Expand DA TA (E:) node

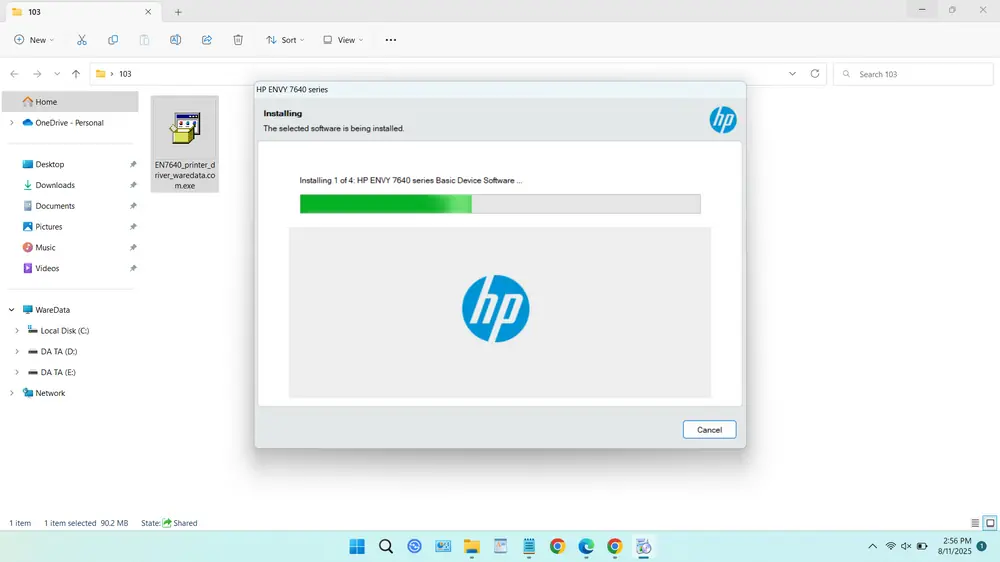click(17, 373)
